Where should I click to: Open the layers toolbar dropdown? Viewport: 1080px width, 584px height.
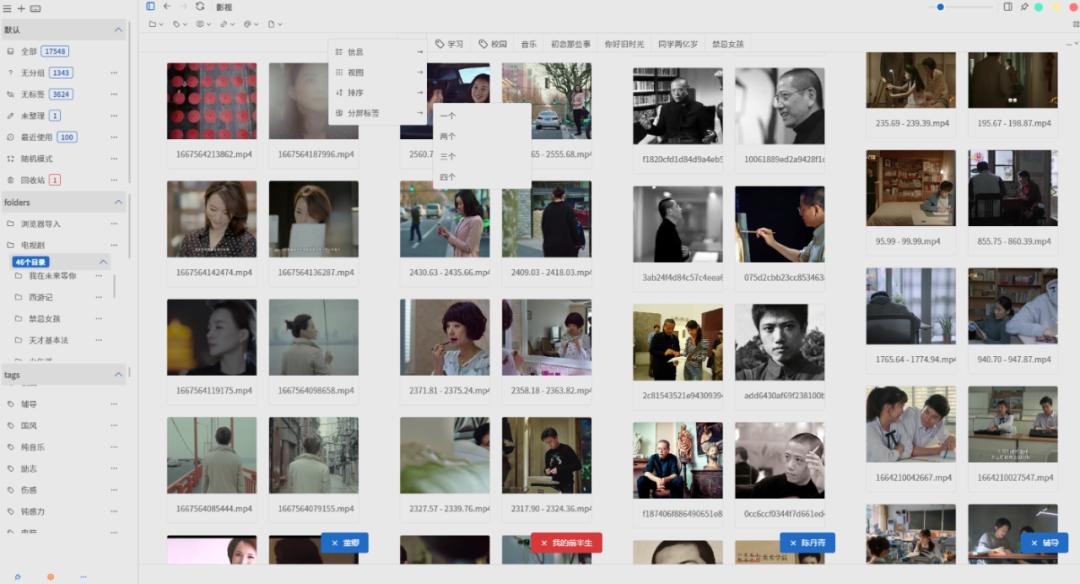[202, 24]
